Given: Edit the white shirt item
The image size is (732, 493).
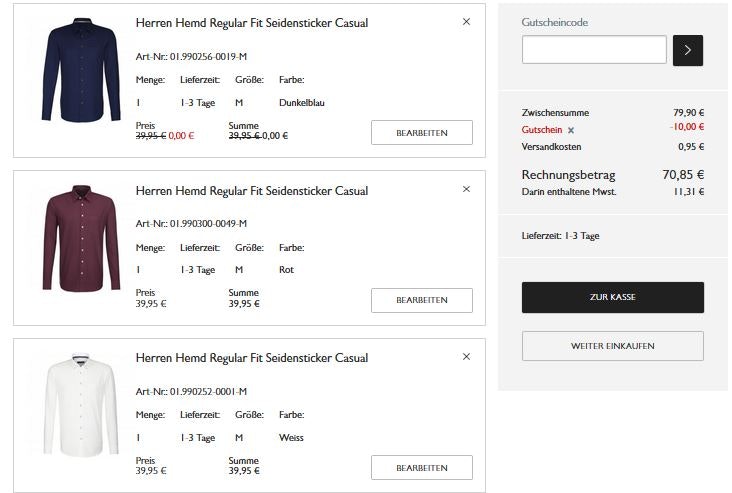Looking at the screenshot, I should click(x=421, y=468).
